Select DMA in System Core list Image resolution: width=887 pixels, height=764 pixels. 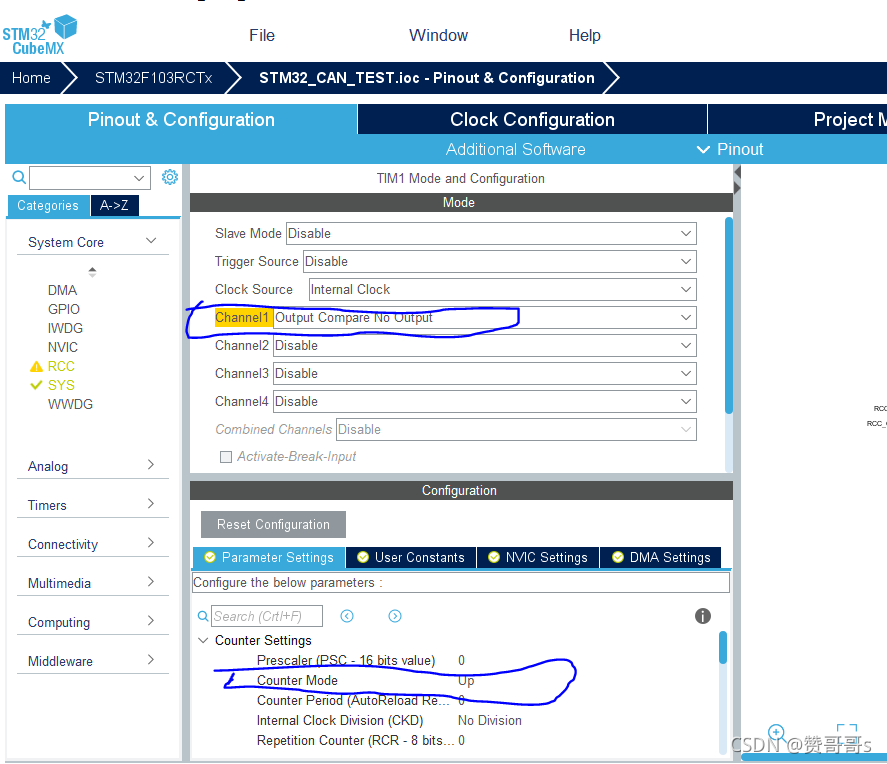pyautogui.click(x=62, y=290)
